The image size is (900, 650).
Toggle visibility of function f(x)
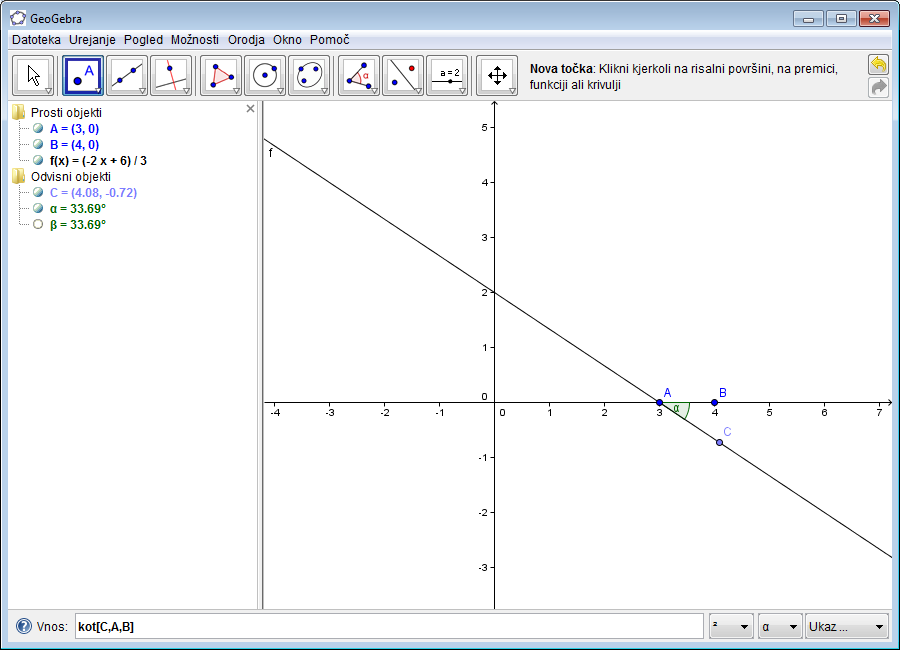coord(38,160)
